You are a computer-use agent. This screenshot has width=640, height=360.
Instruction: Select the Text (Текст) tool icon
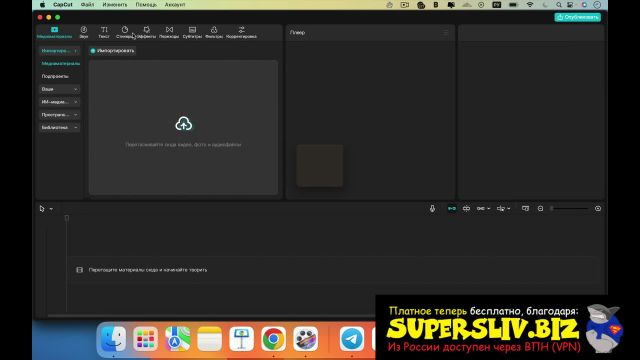pyautogui.click(x=104, y=32)
